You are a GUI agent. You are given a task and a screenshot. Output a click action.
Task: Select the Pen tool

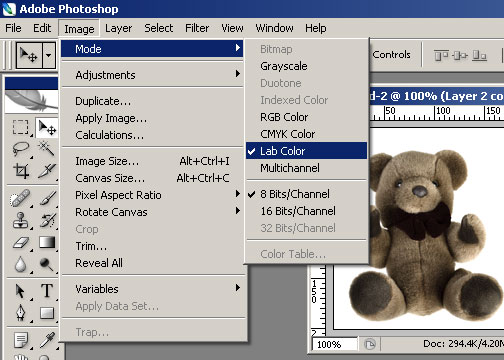tap(20, 313)
